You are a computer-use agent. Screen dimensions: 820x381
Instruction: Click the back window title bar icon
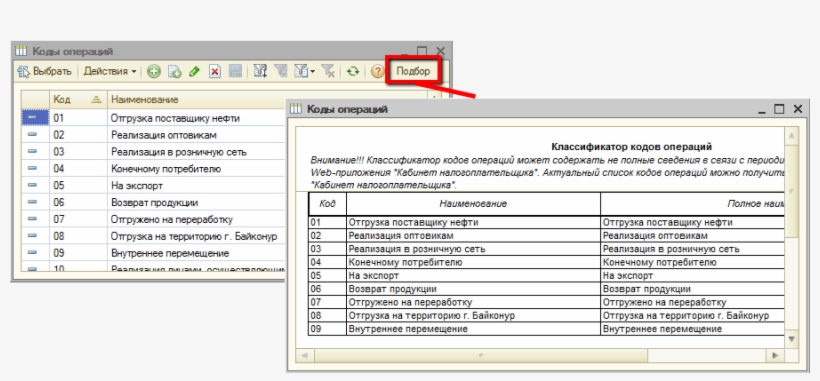21,51
